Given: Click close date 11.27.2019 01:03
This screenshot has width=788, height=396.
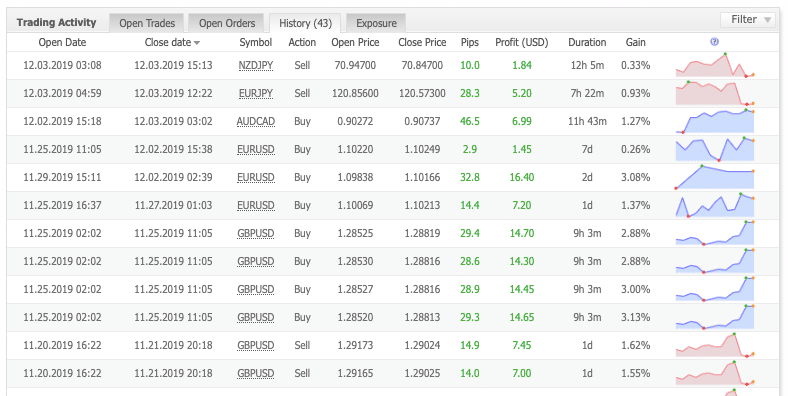Looking at the screenshot, I should (x=173, y=206).
